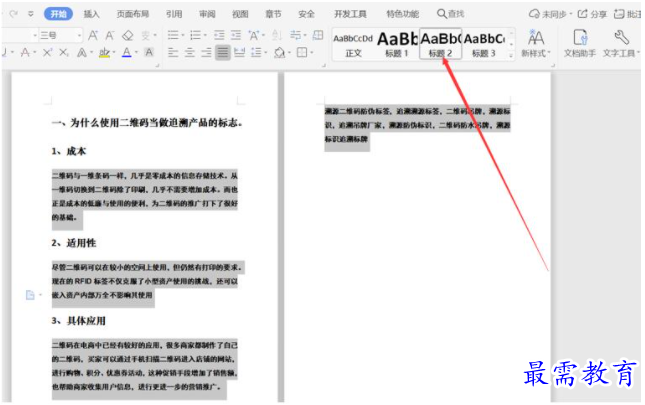Click the phonetic guide 变 icon
645x405 pixels.
pos(146,35)
